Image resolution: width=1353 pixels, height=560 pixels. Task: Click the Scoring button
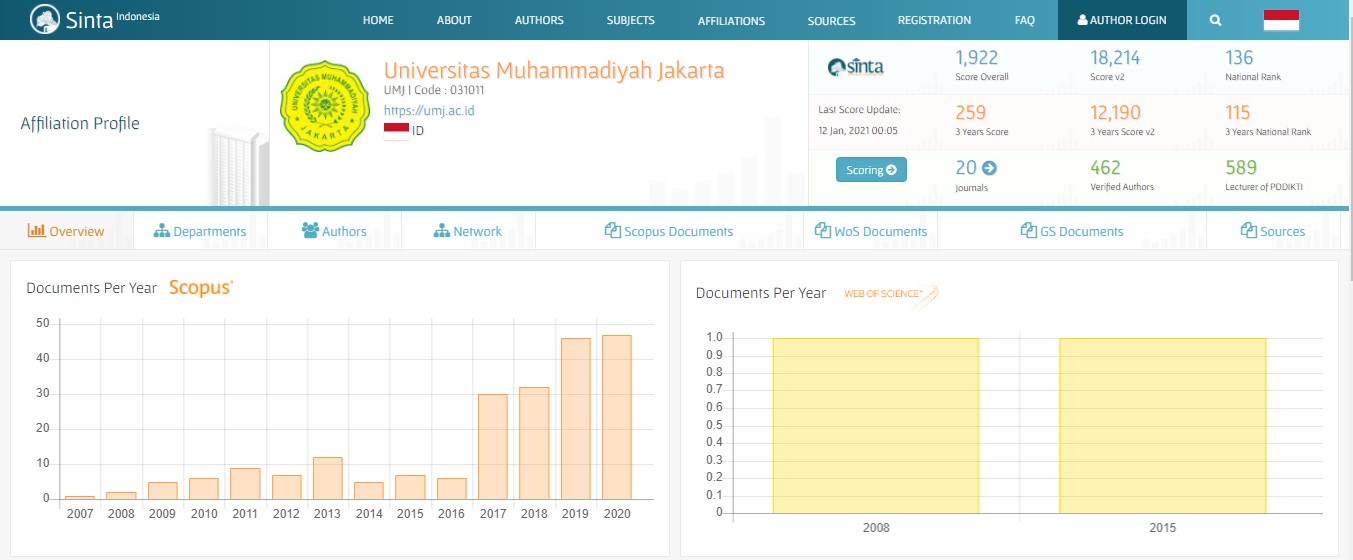point(871,170)
